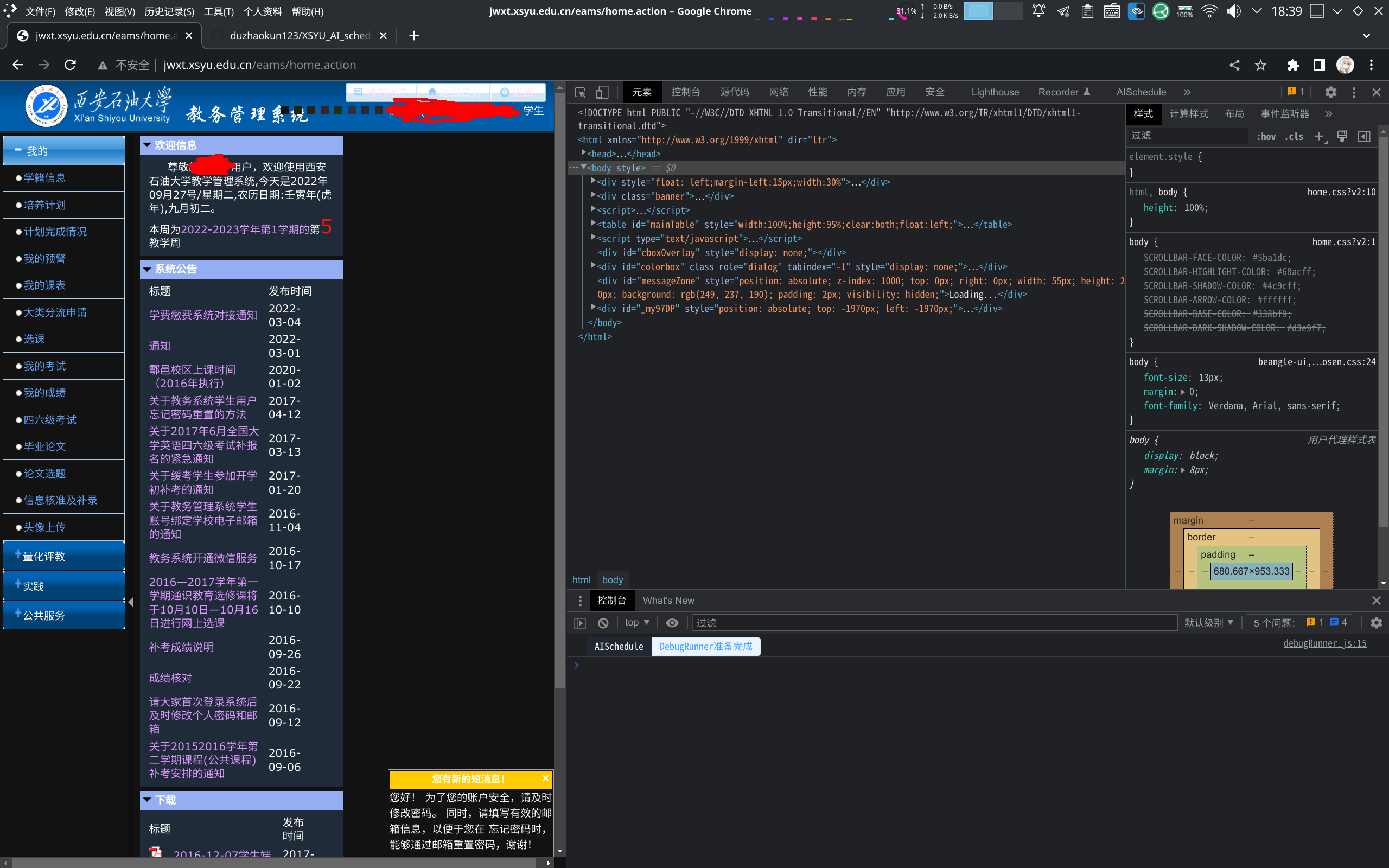
Task: Toggle Chrome side panel icon
Action: click(1319, 65)
